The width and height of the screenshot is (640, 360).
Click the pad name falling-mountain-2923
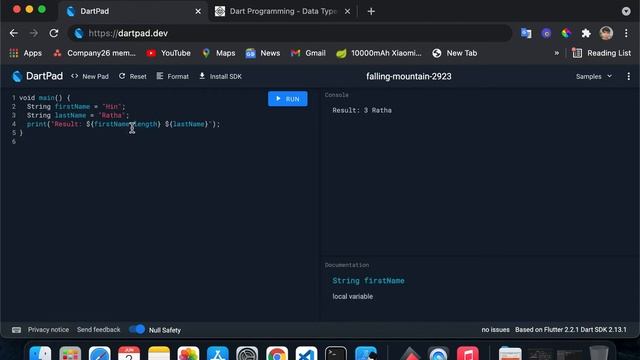pos(409,76)
